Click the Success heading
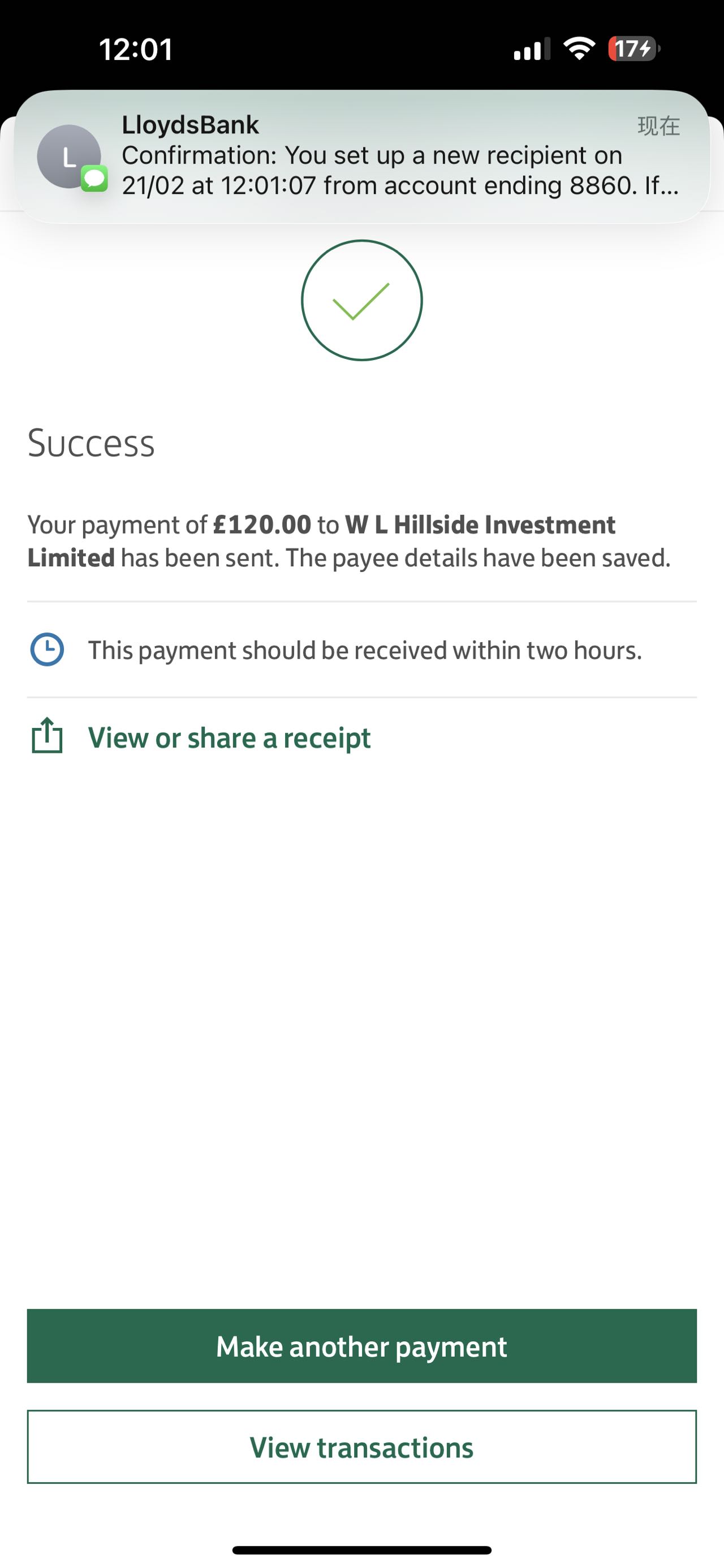Image resolution: width=724 pixels, height=1568 pixels. click(91, 443)
